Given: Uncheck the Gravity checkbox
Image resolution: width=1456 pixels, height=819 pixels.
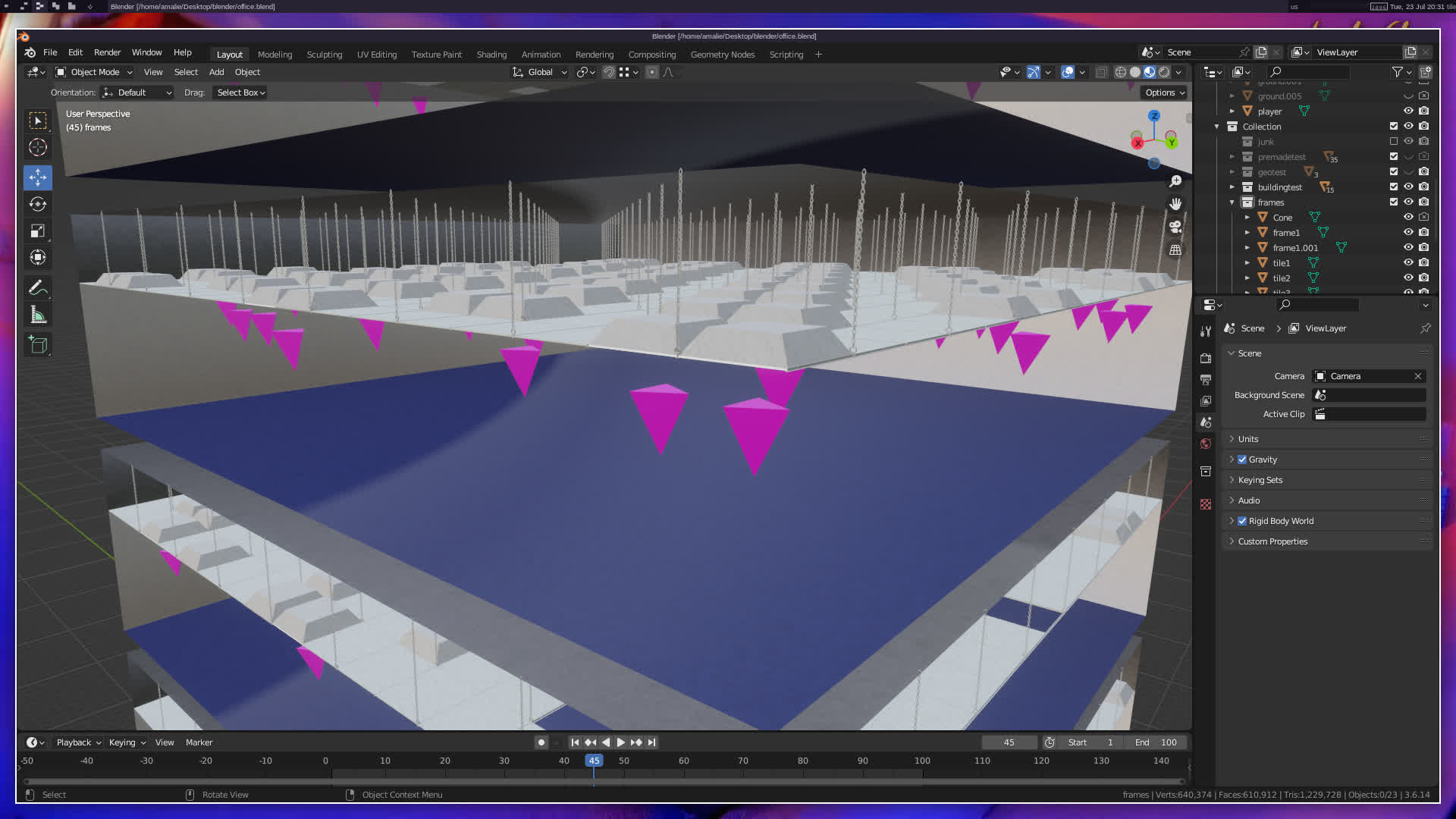Looking at the screenshot, I should (x=1242, y=460).
